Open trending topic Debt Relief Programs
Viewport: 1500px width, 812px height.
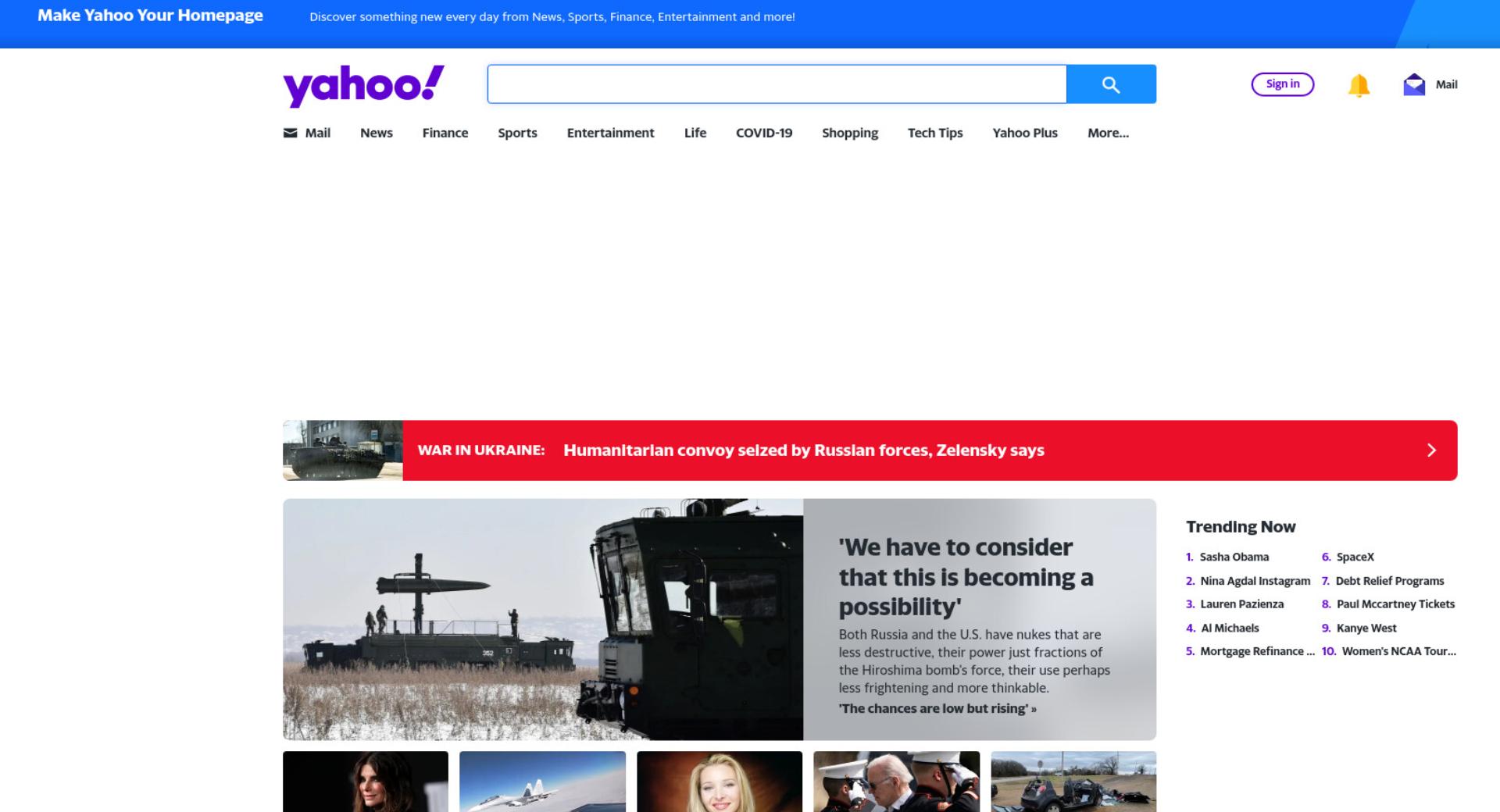click(x=1390, y=581)
